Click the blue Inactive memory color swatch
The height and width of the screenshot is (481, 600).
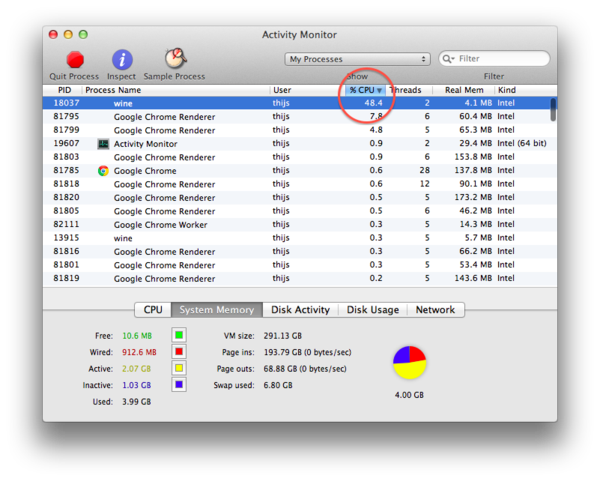179,385
